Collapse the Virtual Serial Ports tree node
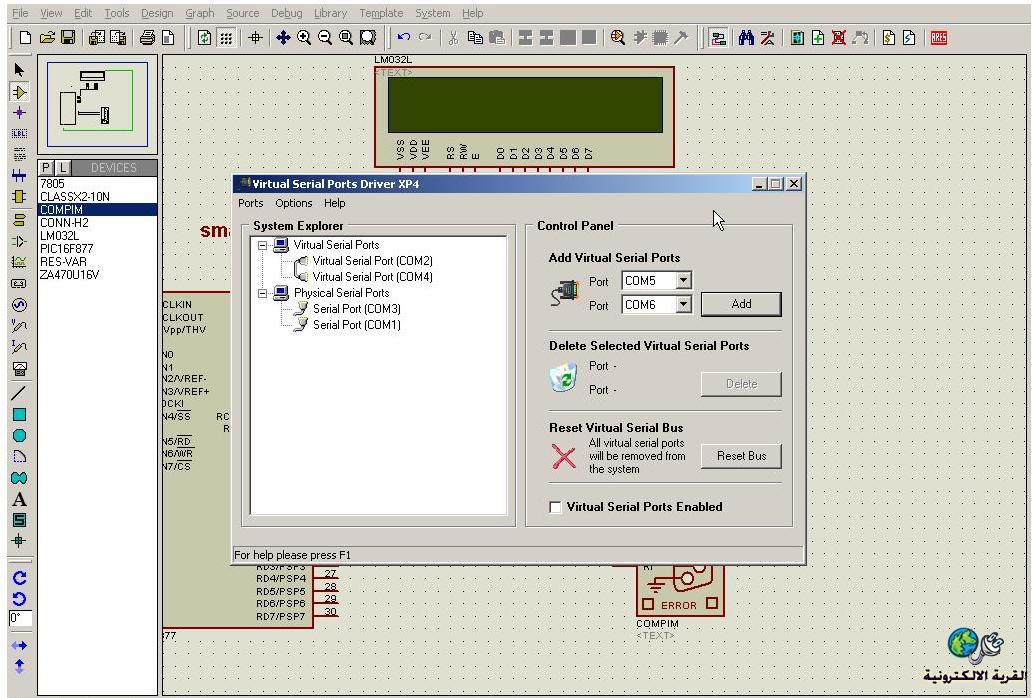Screen dimensions: 1033x698 [262, 245]
